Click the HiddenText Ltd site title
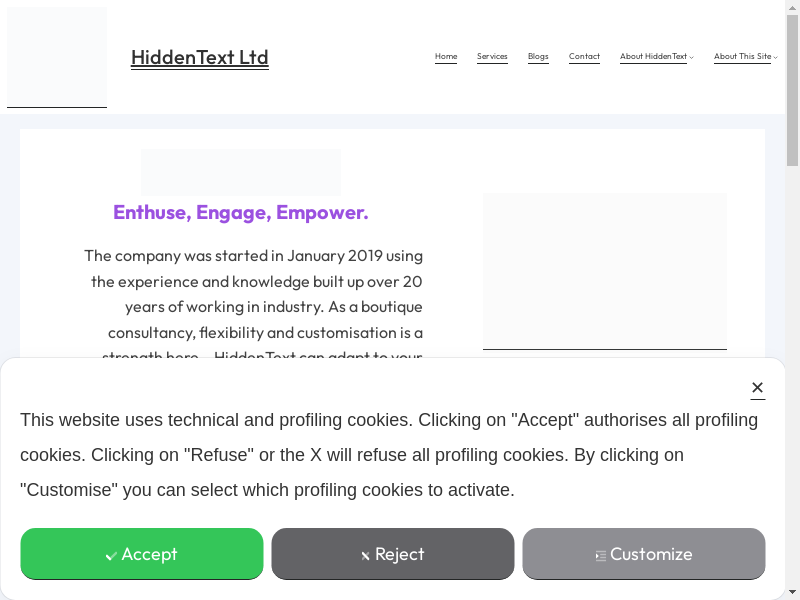The image size is (800, 600). (x=200, y=57)
